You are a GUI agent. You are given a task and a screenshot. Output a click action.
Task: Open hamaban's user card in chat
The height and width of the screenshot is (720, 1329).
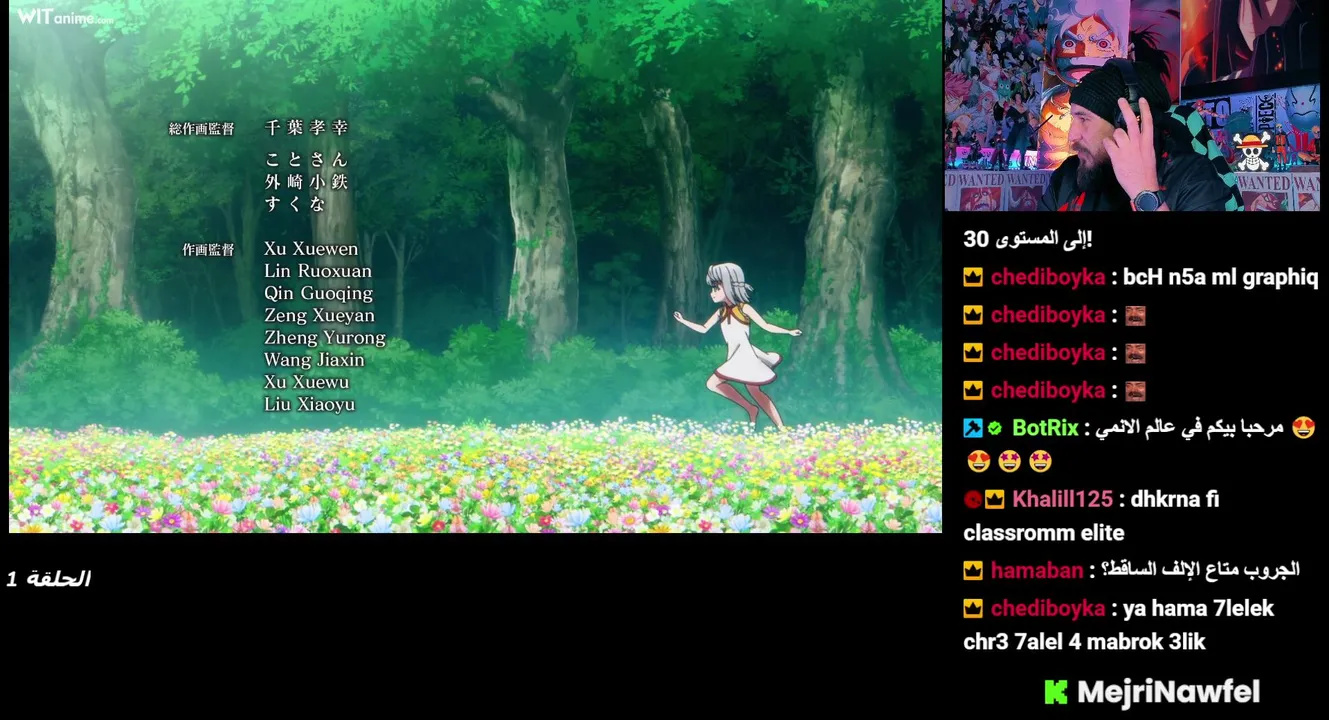click(1037, 571)
